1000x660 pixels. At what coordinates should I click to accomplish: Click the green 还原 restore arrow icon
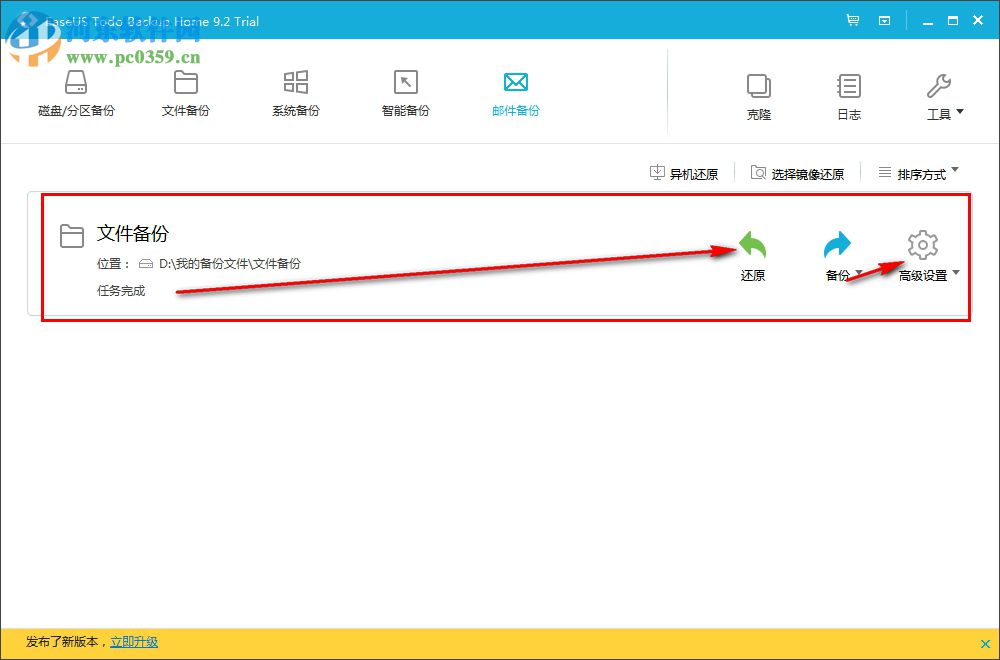point(752,241)
